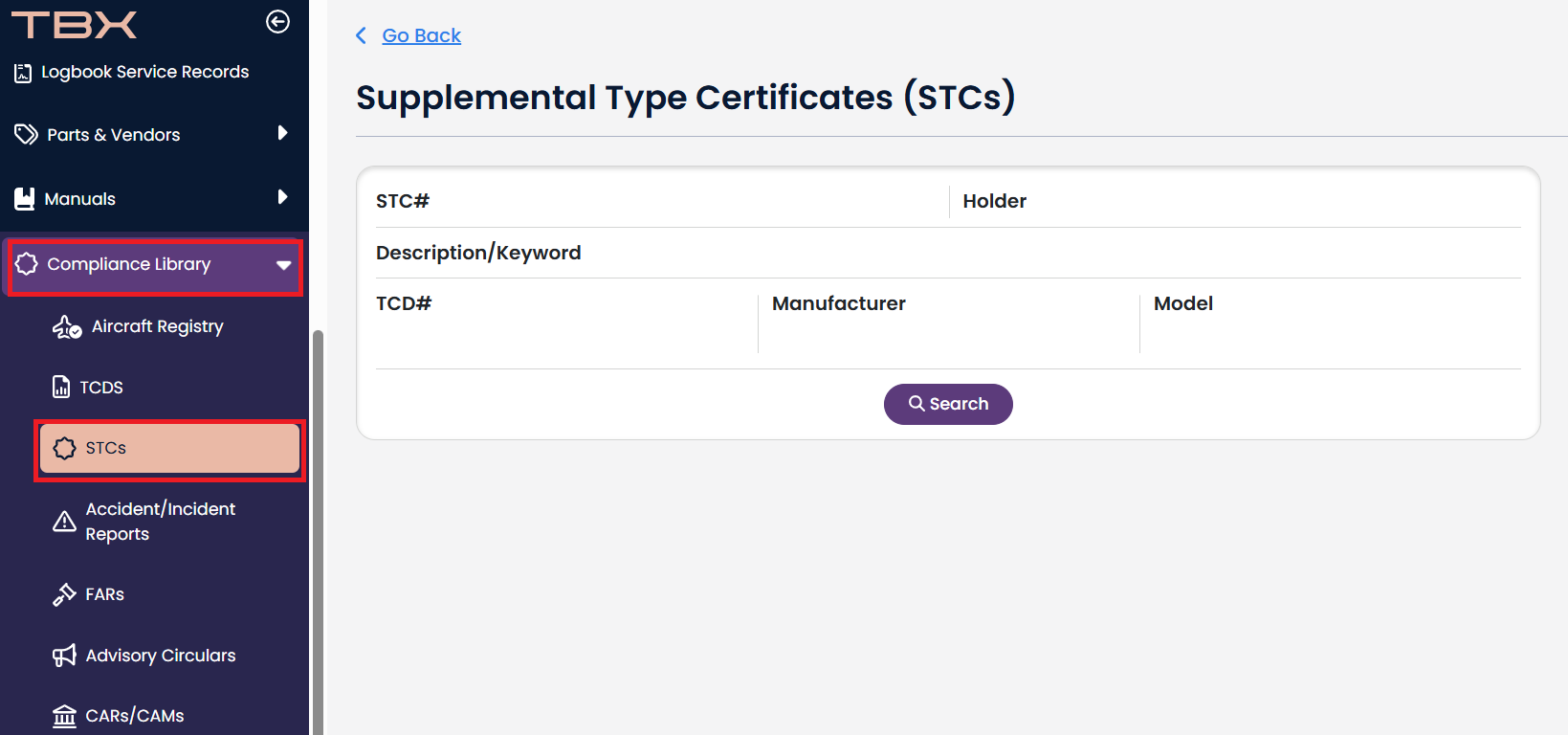Image resolution: width=1568 pixels, height=735 pixels.
Task: Collapse the sidebar using the arrow
Action: point(276,23)
